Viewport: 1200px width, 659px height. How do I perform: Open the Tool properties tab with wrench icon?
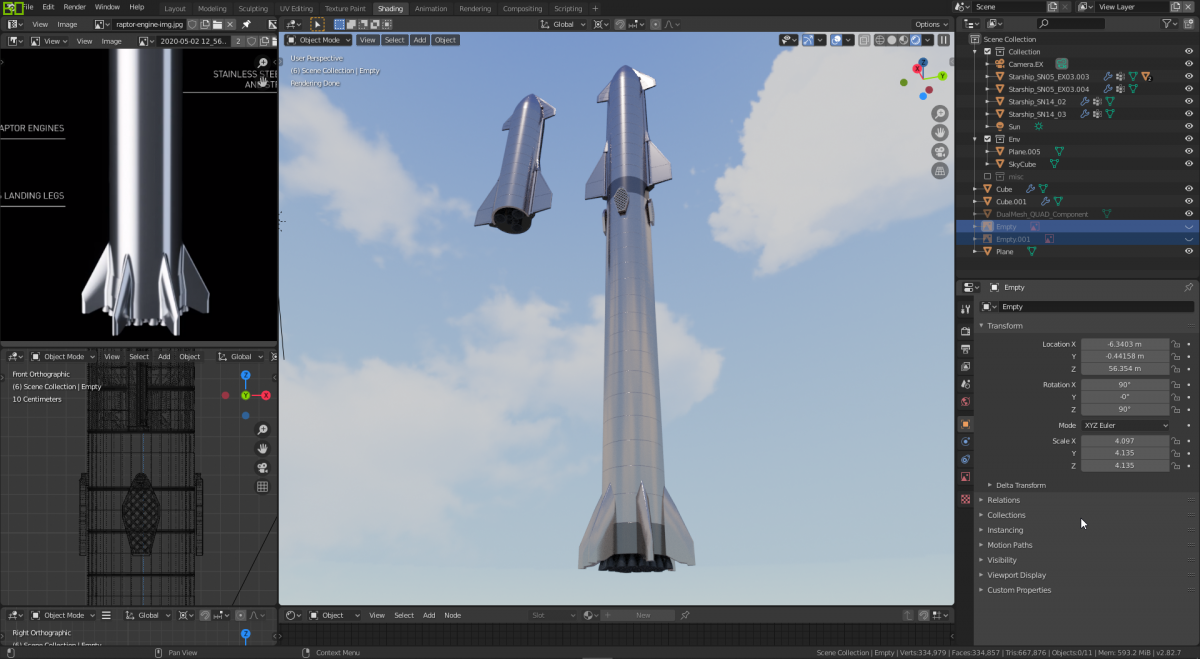pyautogui.click(x=965, y=309)
